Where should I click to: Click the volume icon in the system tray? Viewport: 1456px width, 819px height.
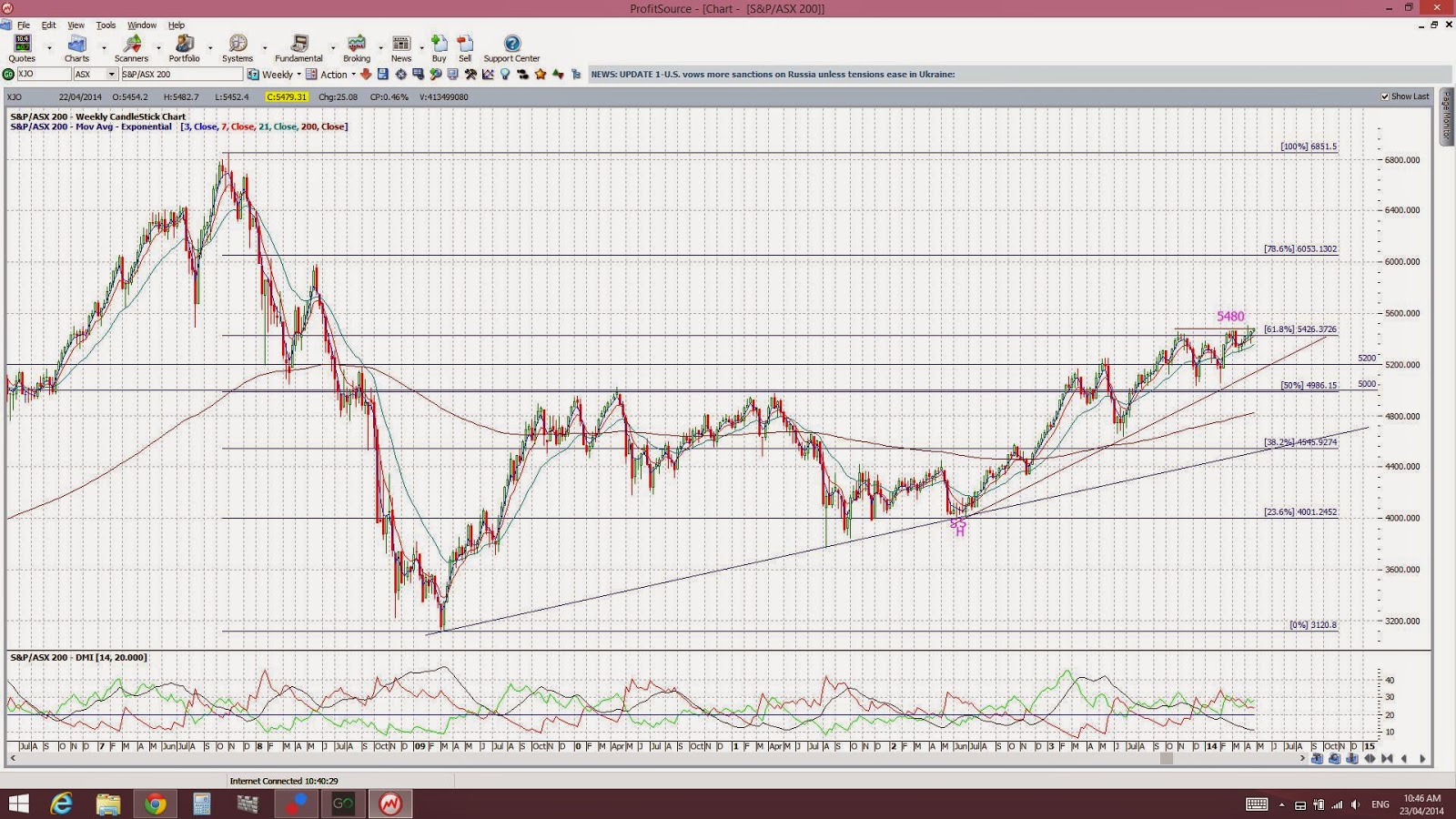pyautogui.click(x=1356, y=804)
